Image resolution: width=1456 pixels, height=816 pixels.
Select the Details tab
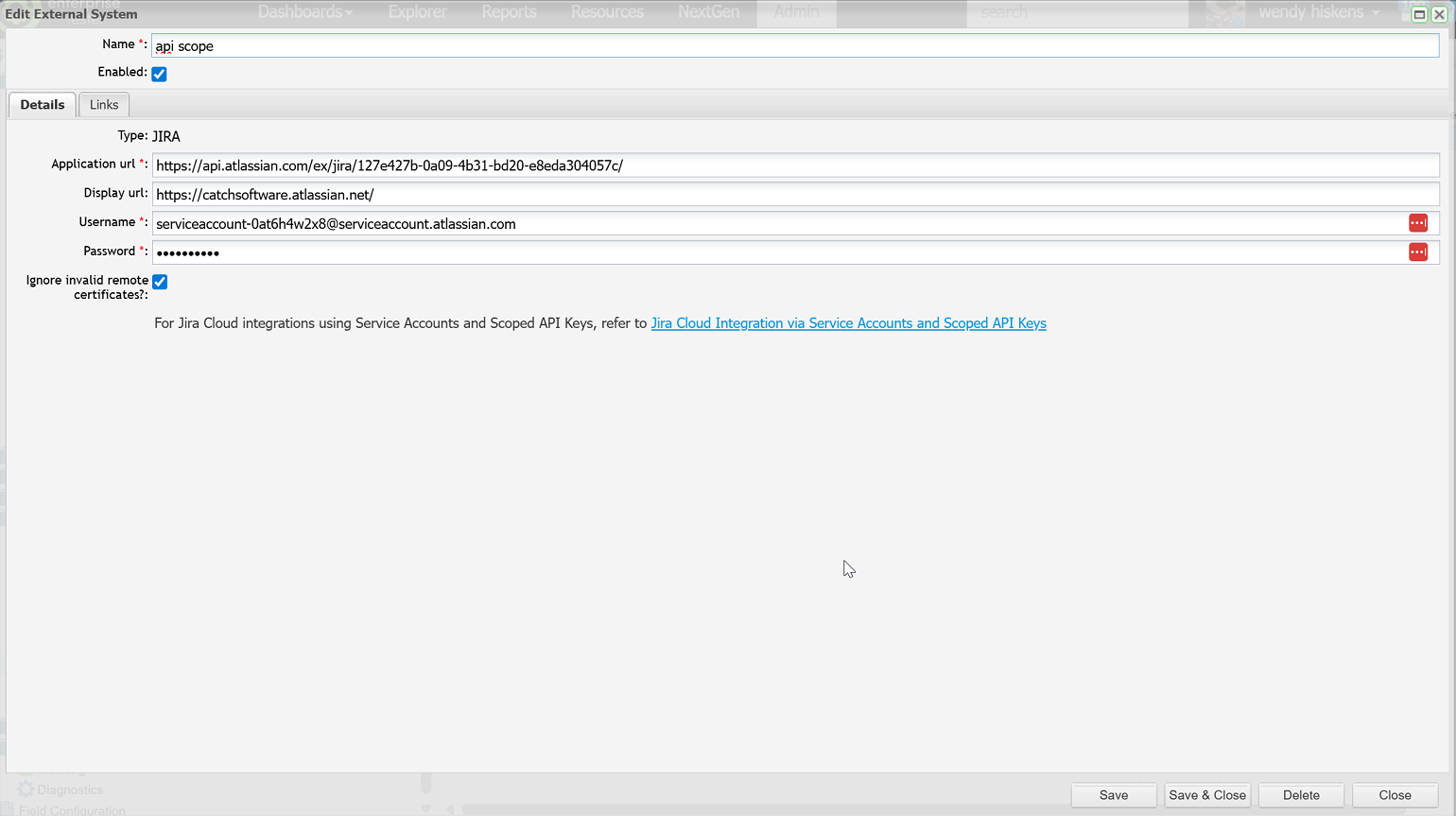tap(43, 105)
